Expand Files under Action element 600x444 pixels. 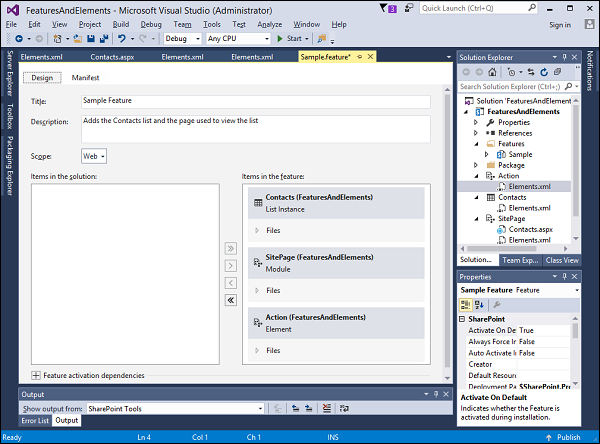coord(257,351)
